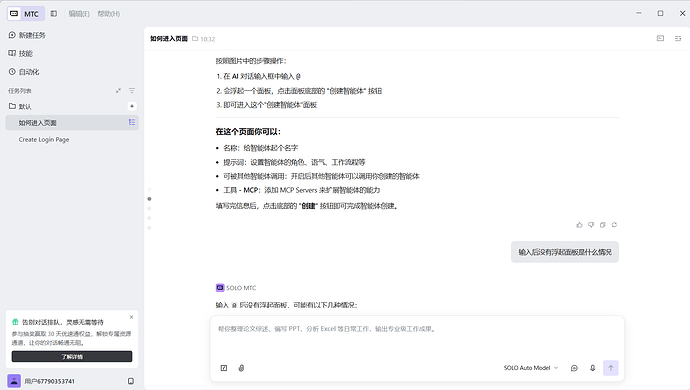Open the 自动化 section
The image size is (690, 390).
click(24, 72)
